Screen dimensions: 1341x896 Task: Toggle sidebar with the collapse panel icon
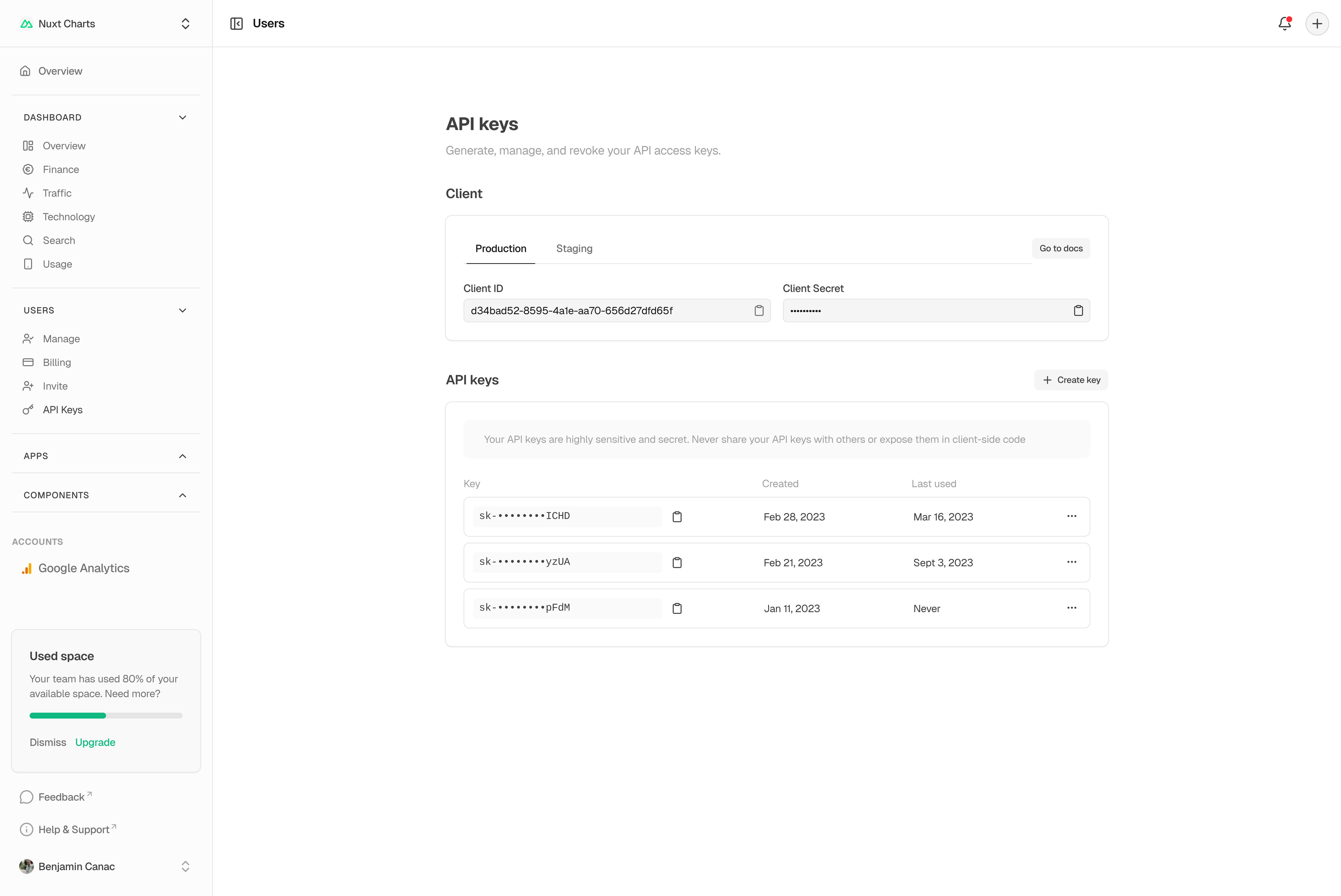(237, 23)
